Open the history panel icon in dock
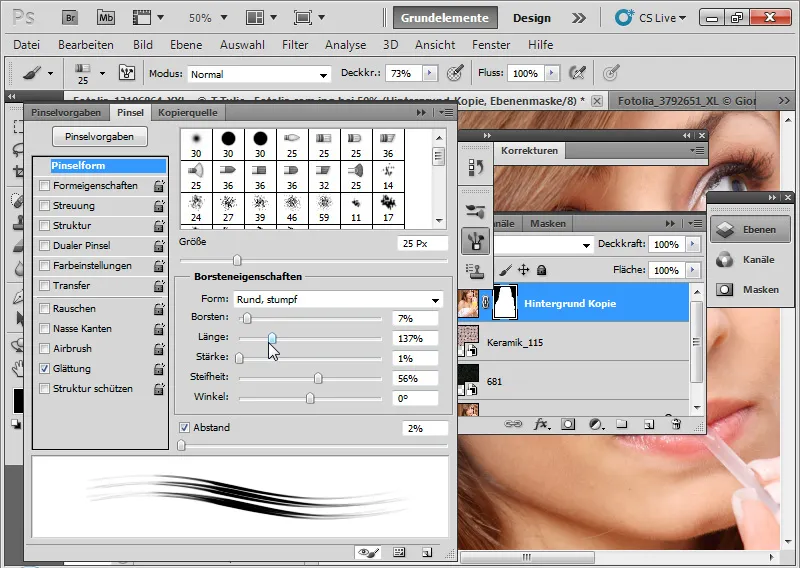 point(476,167)
